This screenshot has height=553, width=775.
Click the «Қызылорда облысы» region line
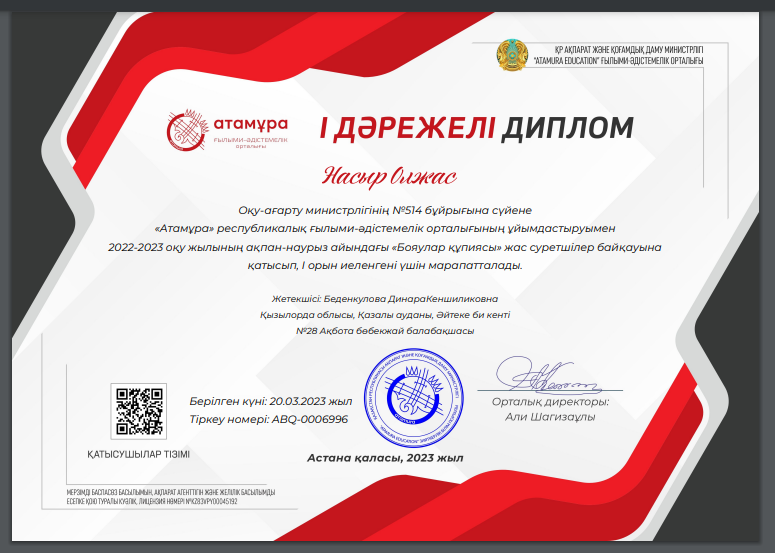(x=385, y=314)
